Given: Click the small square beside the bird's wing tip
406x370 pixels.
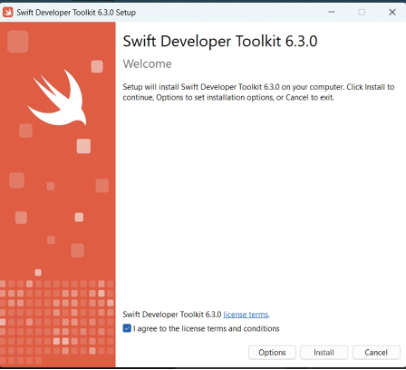Looking at the screenshot, I should point(97,66).
